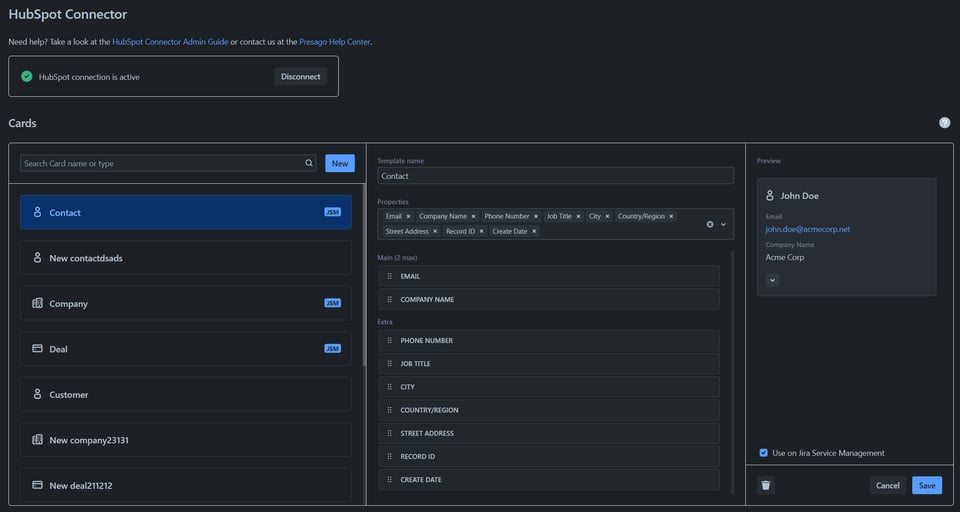Screen dimensions: 960x512
Task: Remove the Company Name property tag
Action: tap(473, 216)
